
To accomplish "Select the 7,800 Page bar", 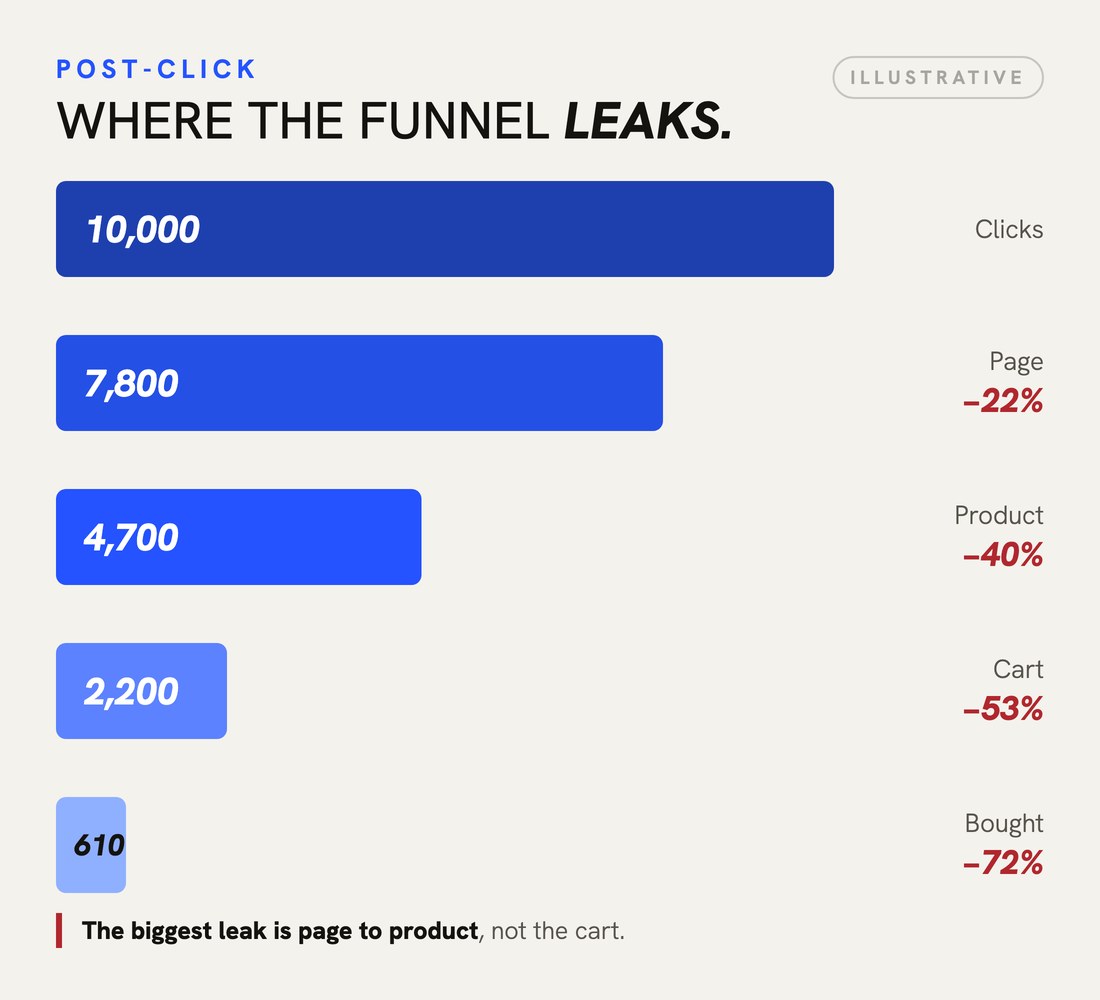I will pos(359,382).
